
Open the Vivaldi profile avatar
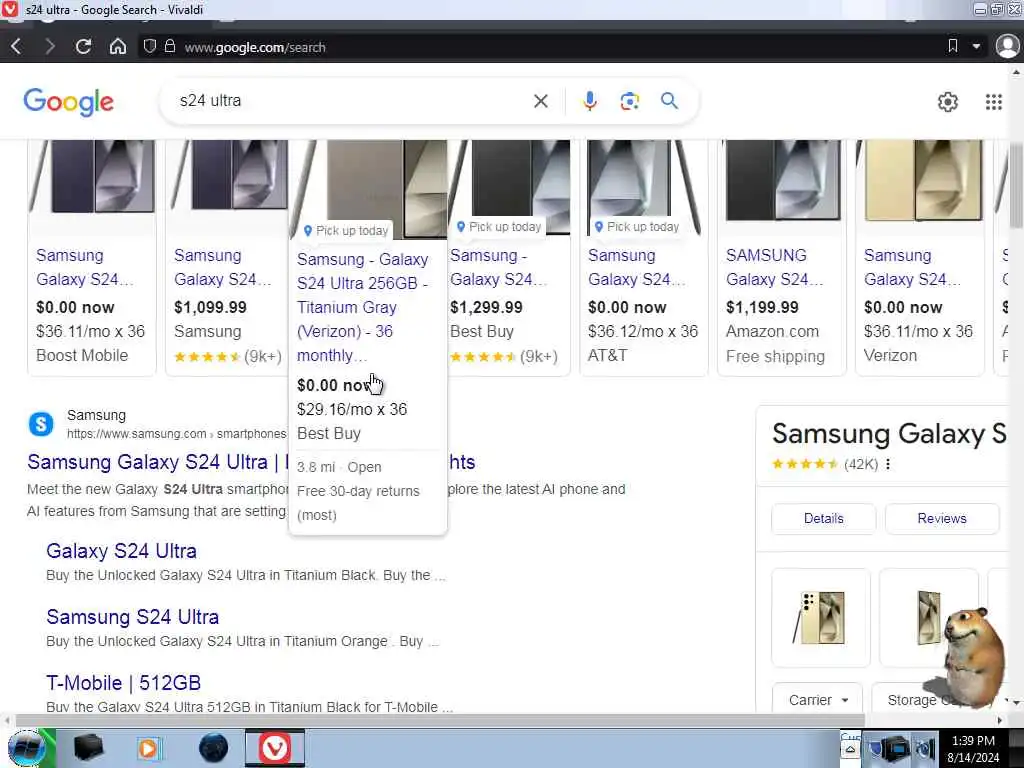click(1008, 46)
